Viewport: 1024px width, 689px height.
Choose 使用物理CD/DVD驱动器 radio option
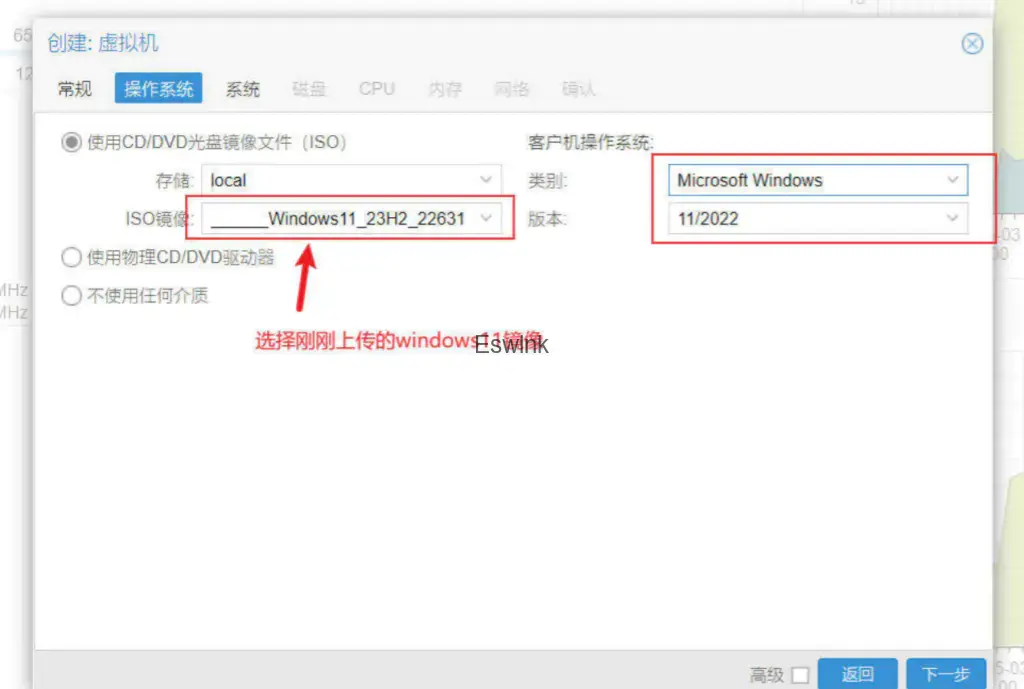click(71, 258)
